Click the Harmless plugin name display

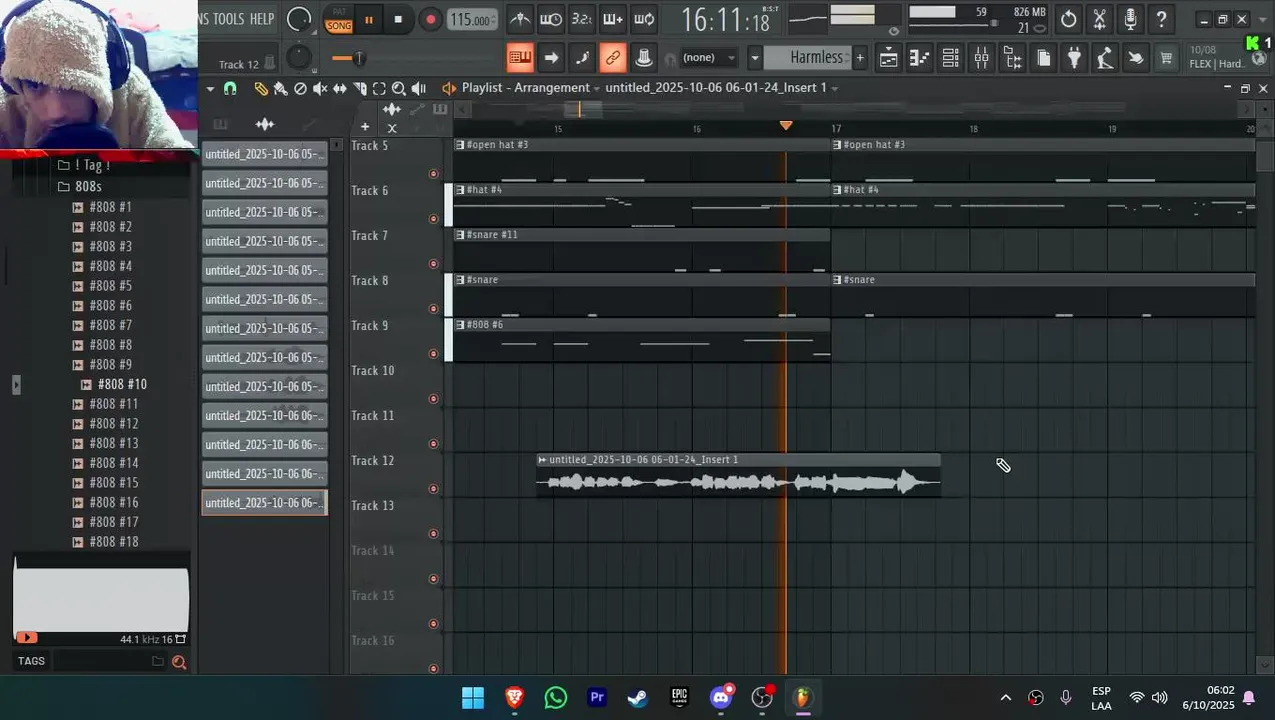pos(809,58)
